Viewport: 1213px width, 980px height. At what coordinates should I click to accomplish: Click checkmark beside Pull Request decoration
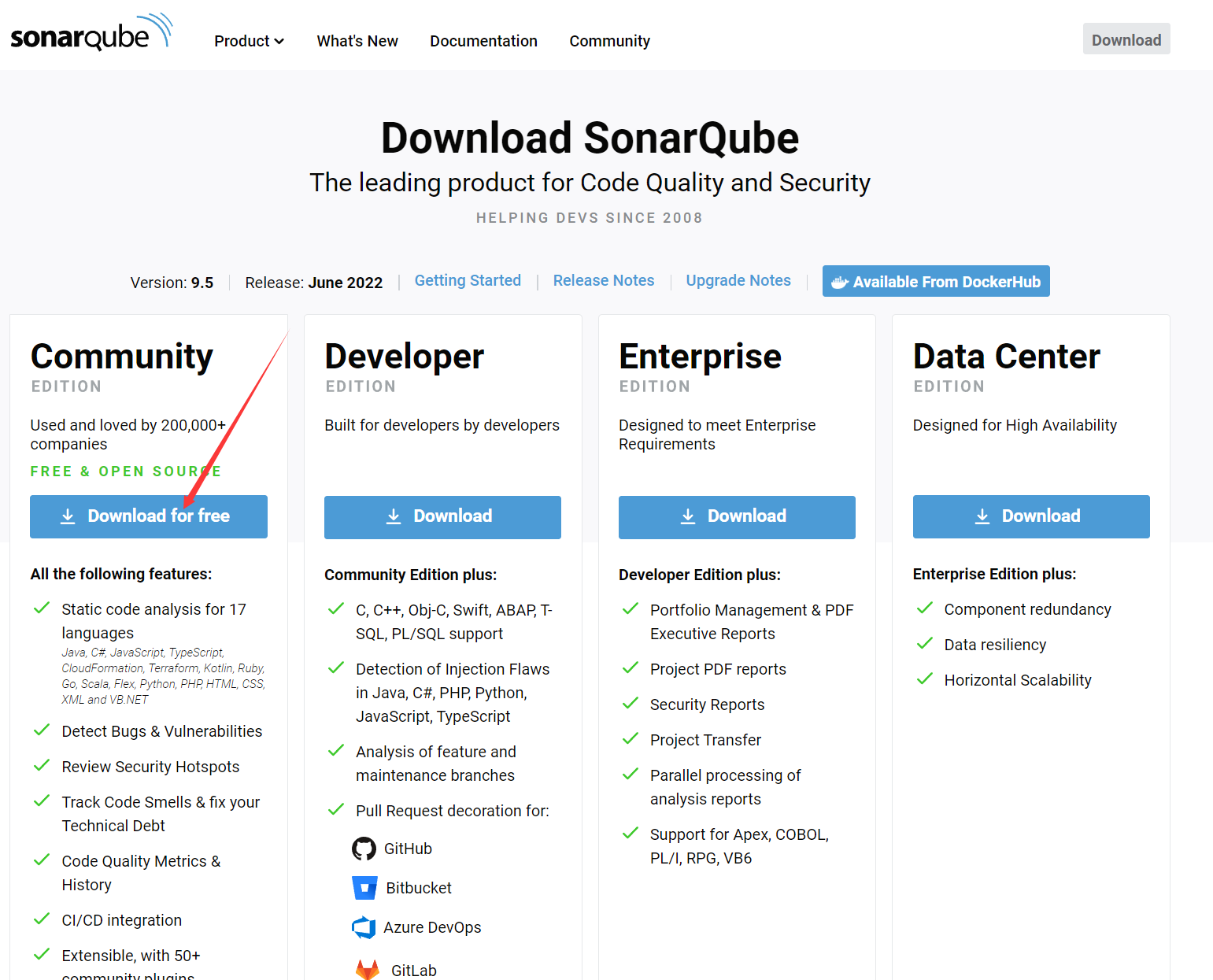pyautogui.click(x=336, y=810)
